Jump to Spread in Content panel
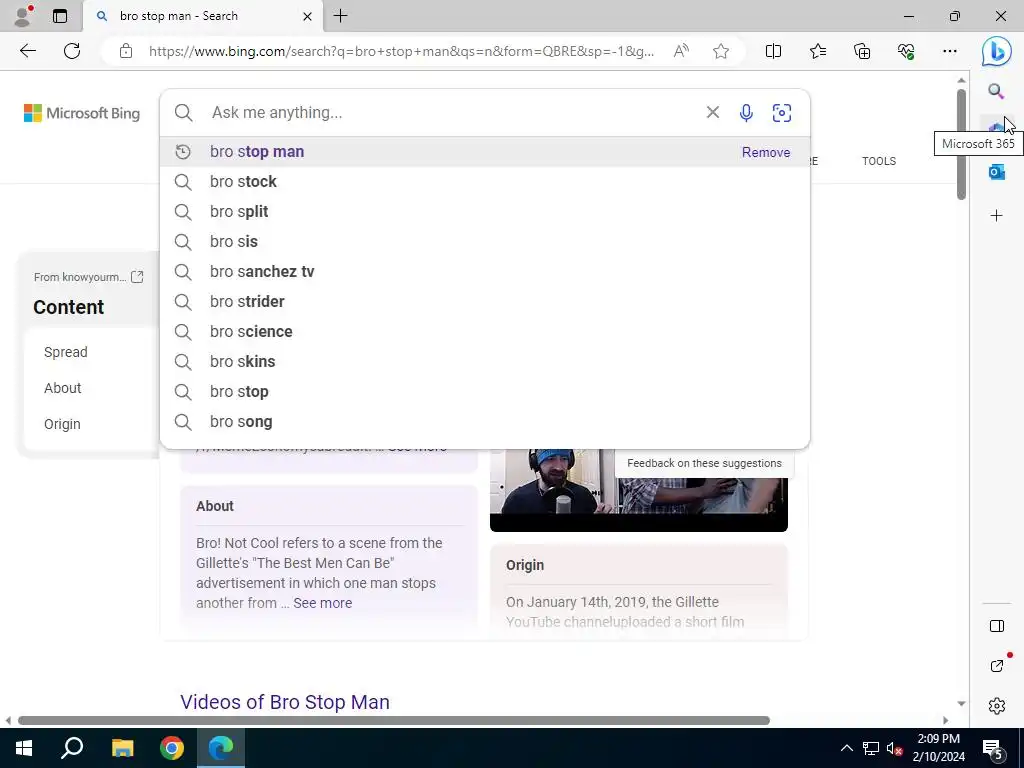 pyautogui.click(x=65, y=352)
